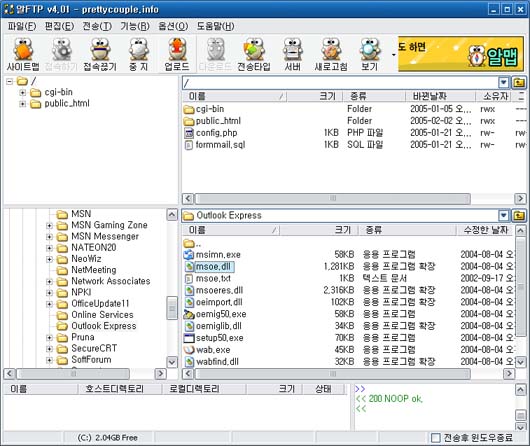Select setup50.exe file icon
This screenshot has width=530, height=446.
[189, 338]
